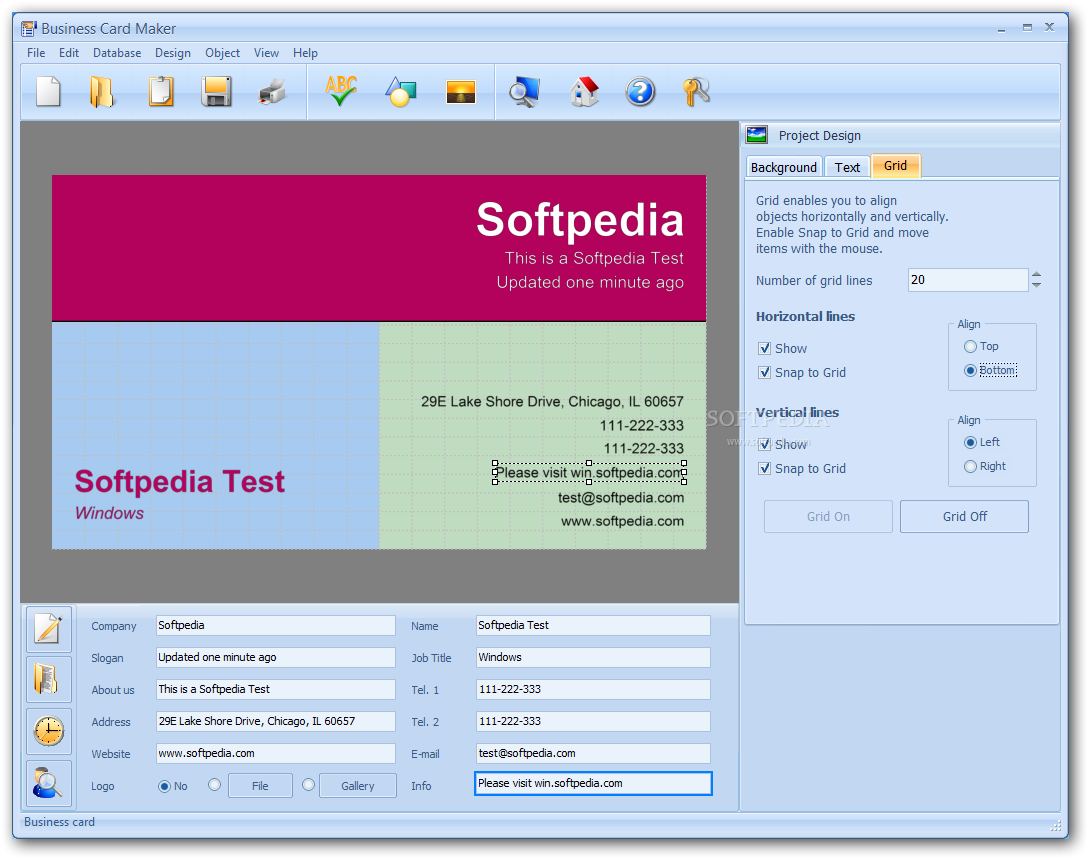Select the radio button beside File

pyautogui.click(x=215, y=784)
